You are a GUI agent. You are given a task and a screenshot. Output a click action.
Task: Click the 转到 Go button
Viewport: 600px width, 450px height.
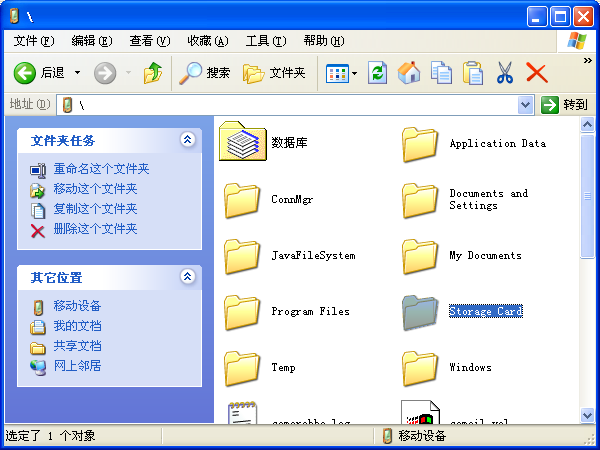click(565, 104)
